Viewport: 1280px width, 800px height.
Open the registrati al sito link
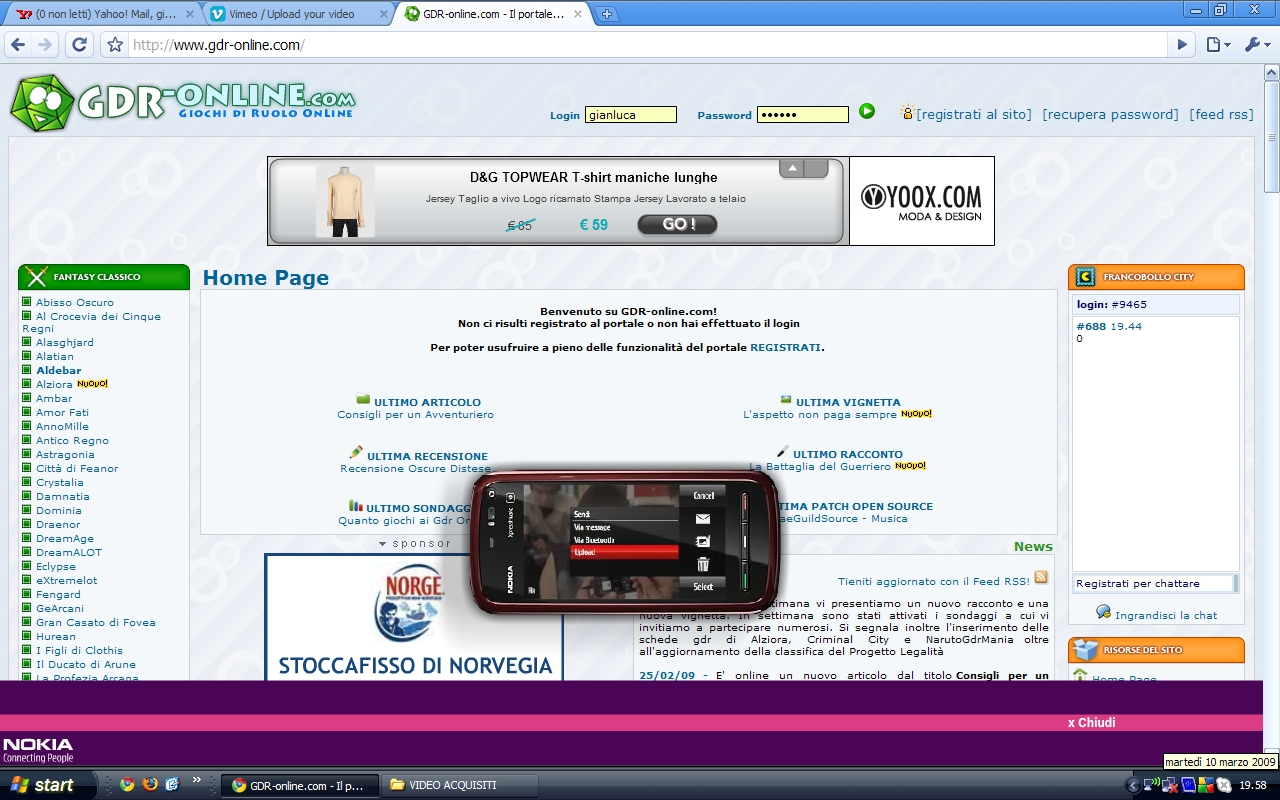pyautogui.click(x=973, y=114)
